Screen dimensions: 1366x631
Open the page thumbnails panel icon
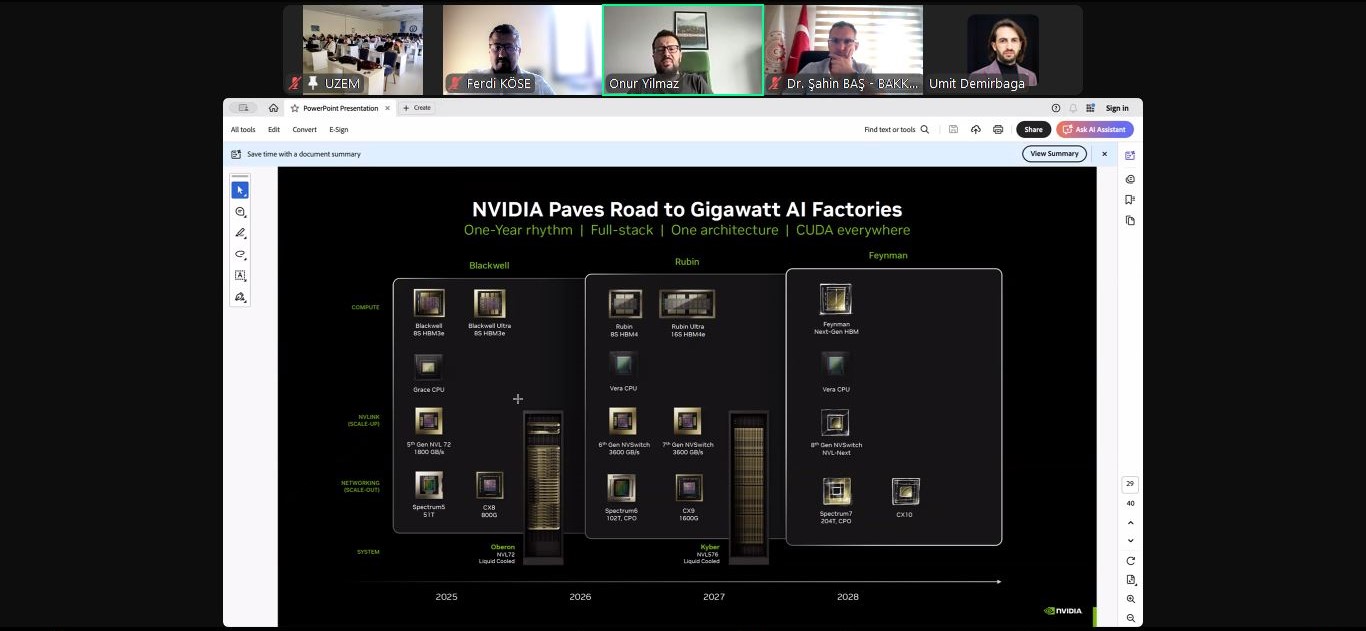[x=1130, y=220]
